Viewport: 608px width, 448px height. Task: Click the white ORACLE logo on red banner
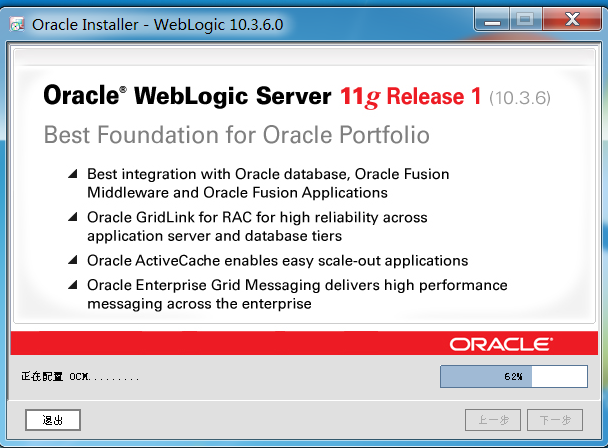coord(501,344)
